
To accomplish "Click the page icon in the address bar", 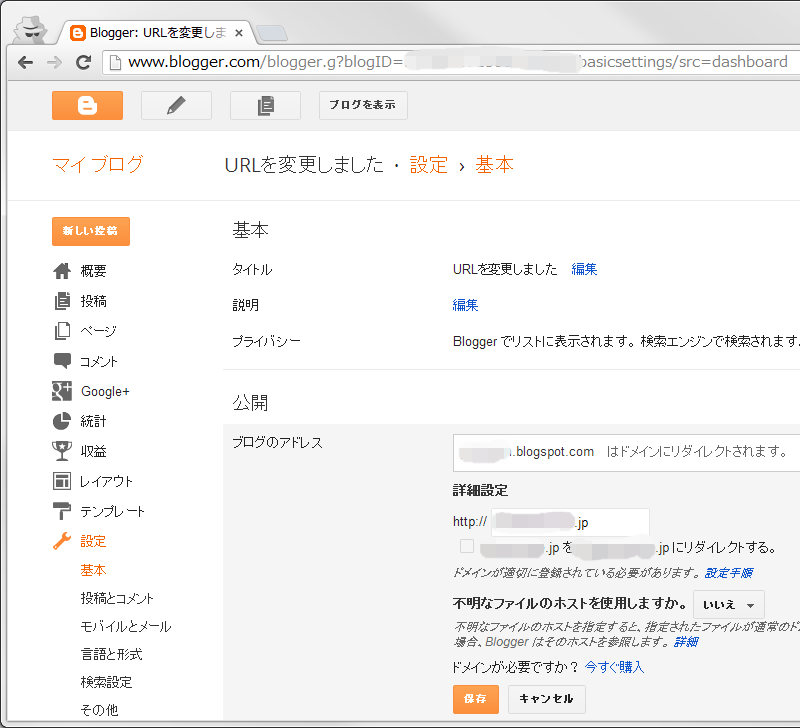I will coord(116,63).
